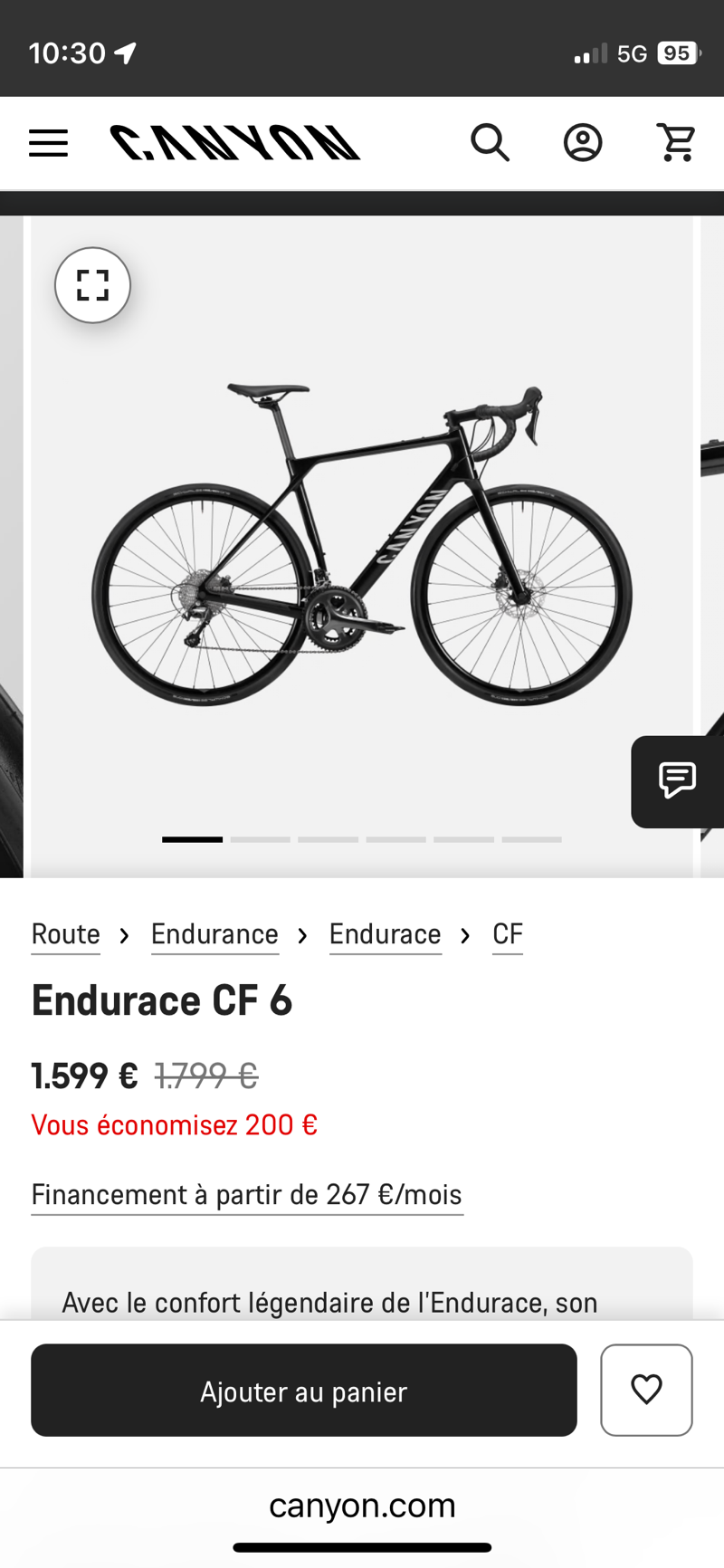Go to Route breadcrumb

coord(66,934)
